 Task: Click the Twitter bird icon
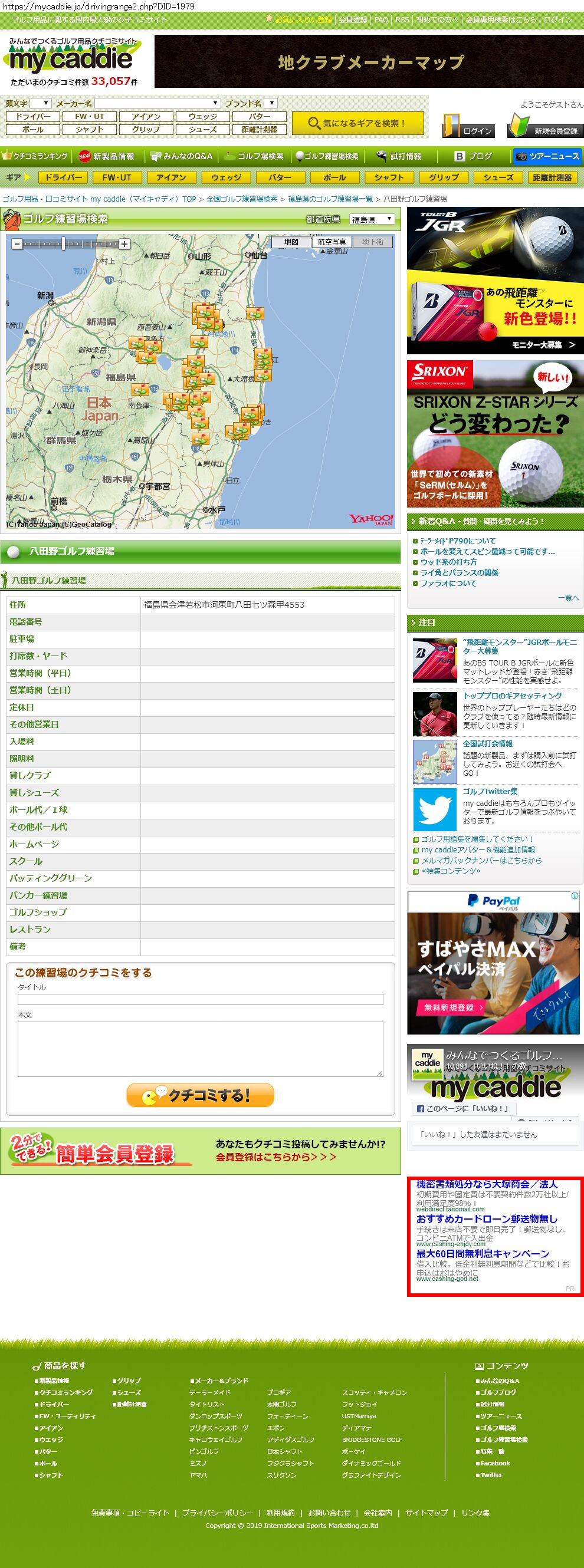(435, 809)
